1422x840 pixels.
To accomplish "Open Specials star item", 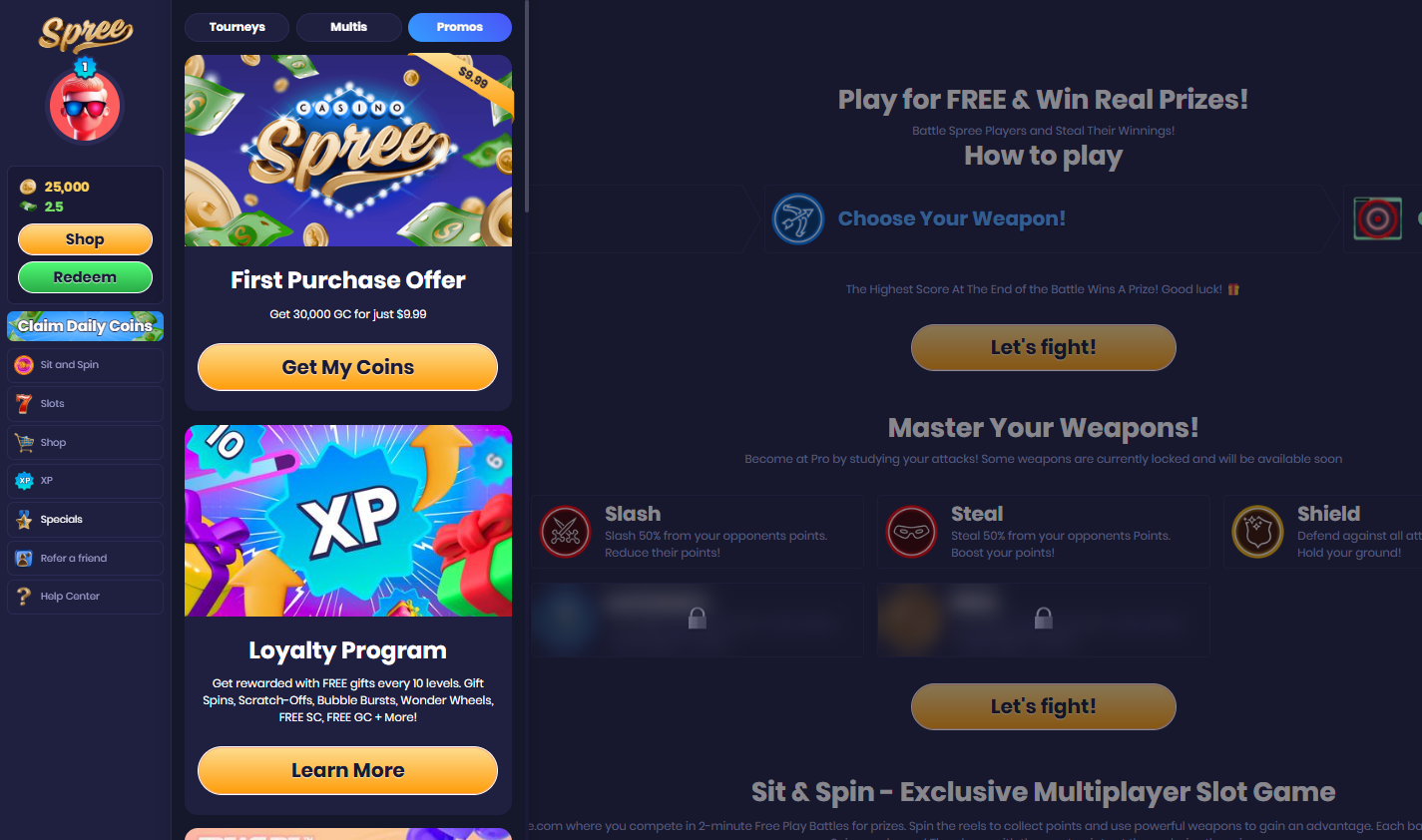I will click(24, 520).
